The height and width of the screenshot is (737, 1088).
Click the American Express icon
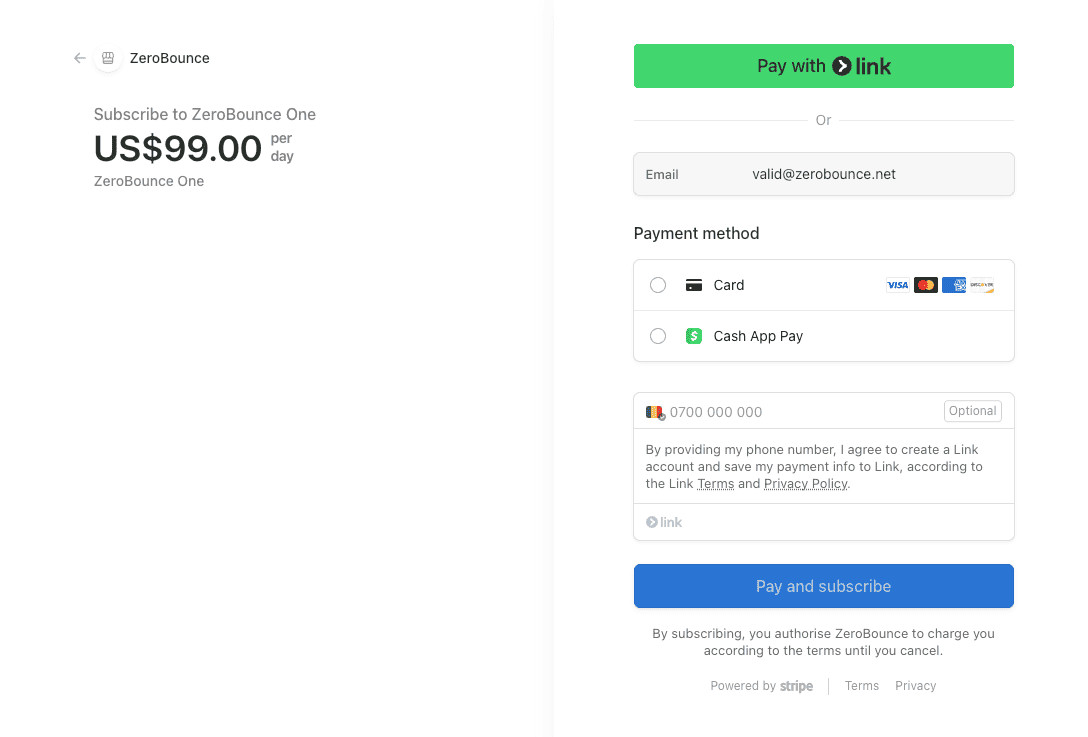tap(953, 285)
